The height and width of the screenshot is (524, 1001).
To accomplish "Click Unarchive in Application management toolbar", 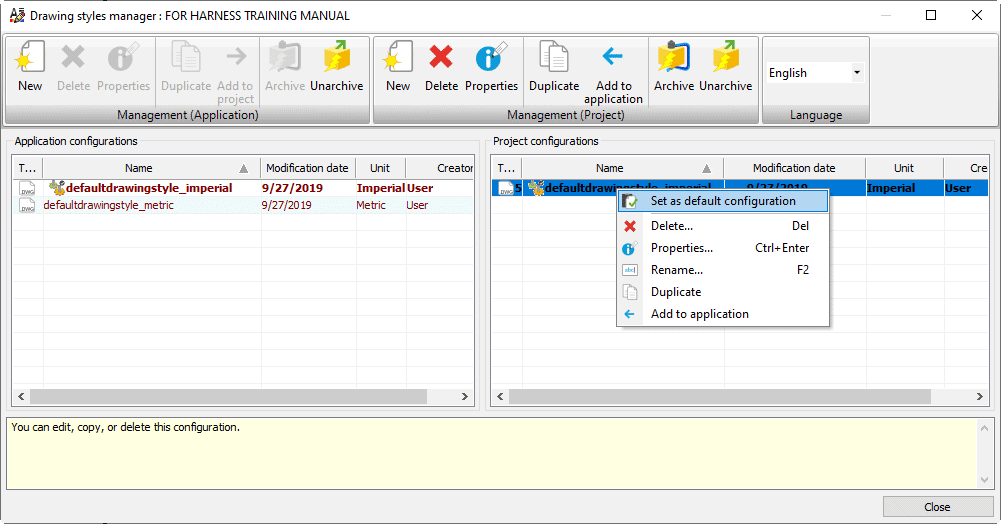I will point(336,67).
